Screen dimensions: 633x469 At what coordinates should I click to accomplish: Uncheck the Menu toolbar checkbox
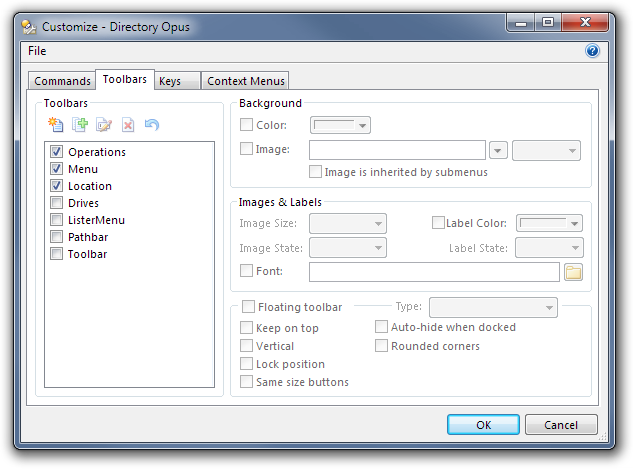(57, 169)
